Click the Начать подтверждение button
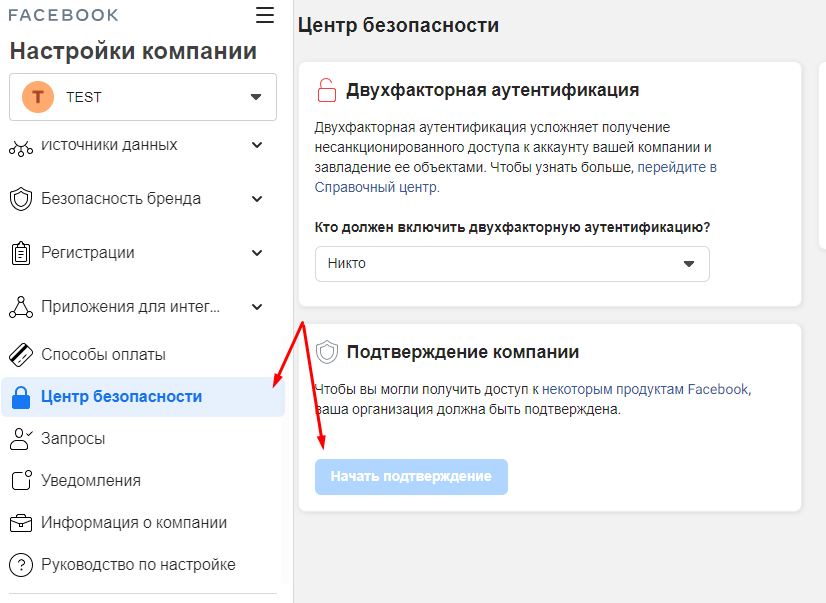This screenshot has height=603, width=826. (x=411, y=477)
